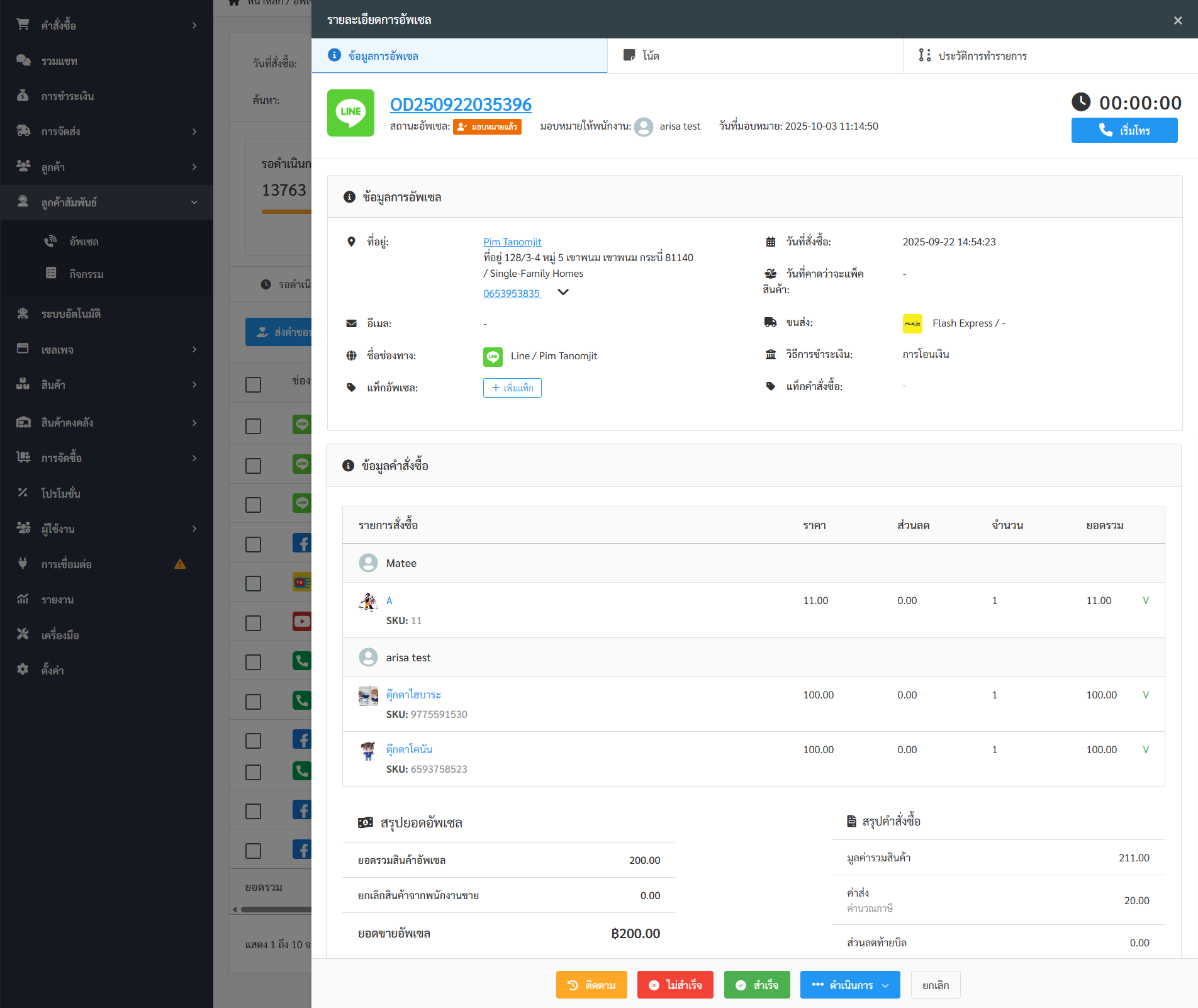
Task: Open the ดำเนินการ dropdown button
Action: click(849, 985)
